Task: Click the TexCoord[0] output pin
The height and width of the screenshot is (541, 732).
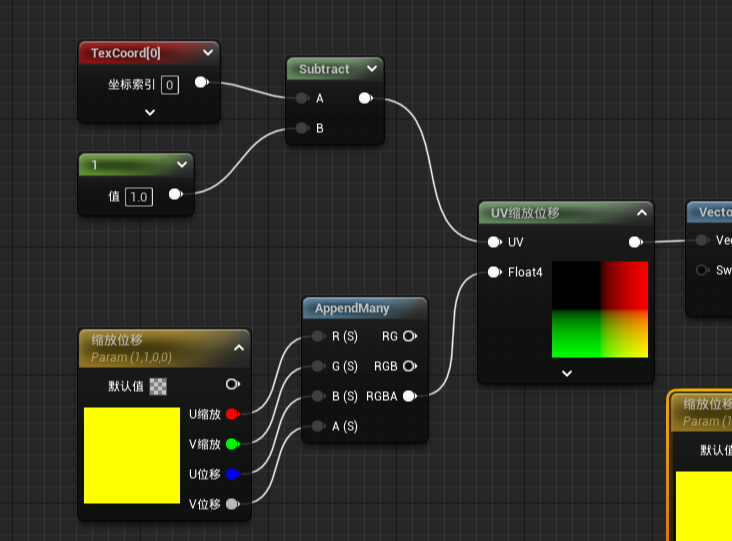Action: pos(201,82)
